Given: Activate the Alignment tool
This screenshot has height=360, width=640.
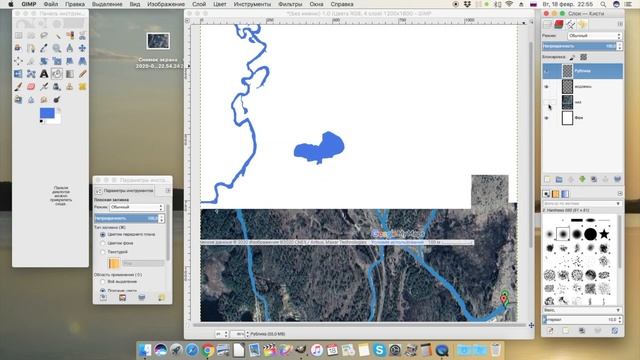Looking at the screenshot, I should click(x=18, y=61).
